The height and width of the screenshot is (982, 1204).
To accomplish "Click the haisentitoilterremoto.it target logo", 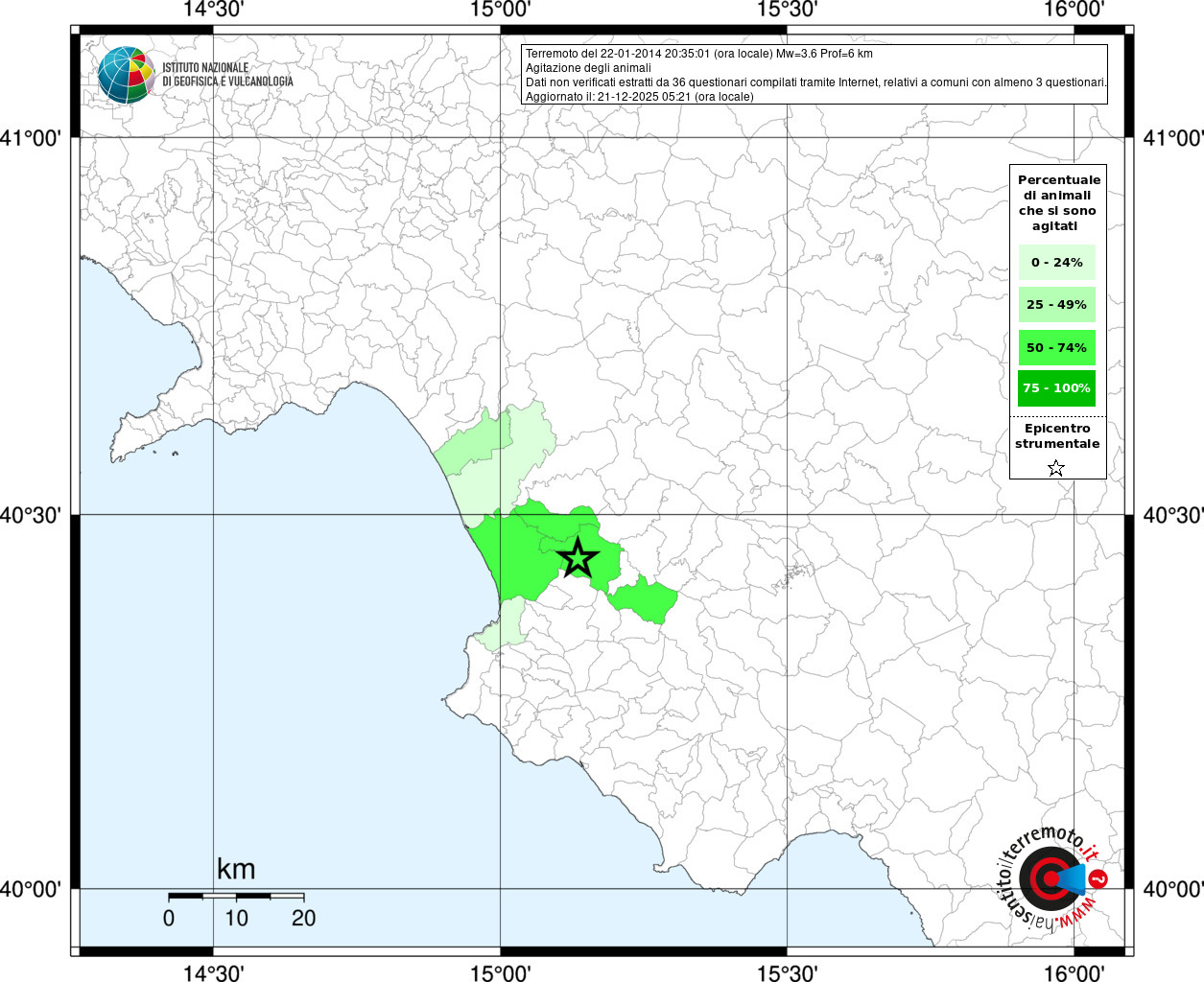I will coord(1052,878).
